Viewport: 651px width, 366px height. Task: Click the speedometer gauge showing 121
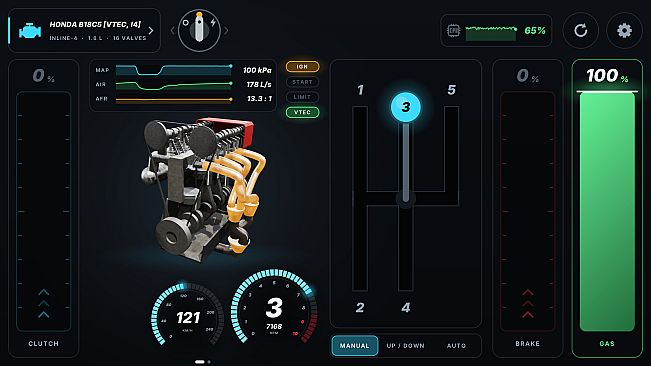188,315
